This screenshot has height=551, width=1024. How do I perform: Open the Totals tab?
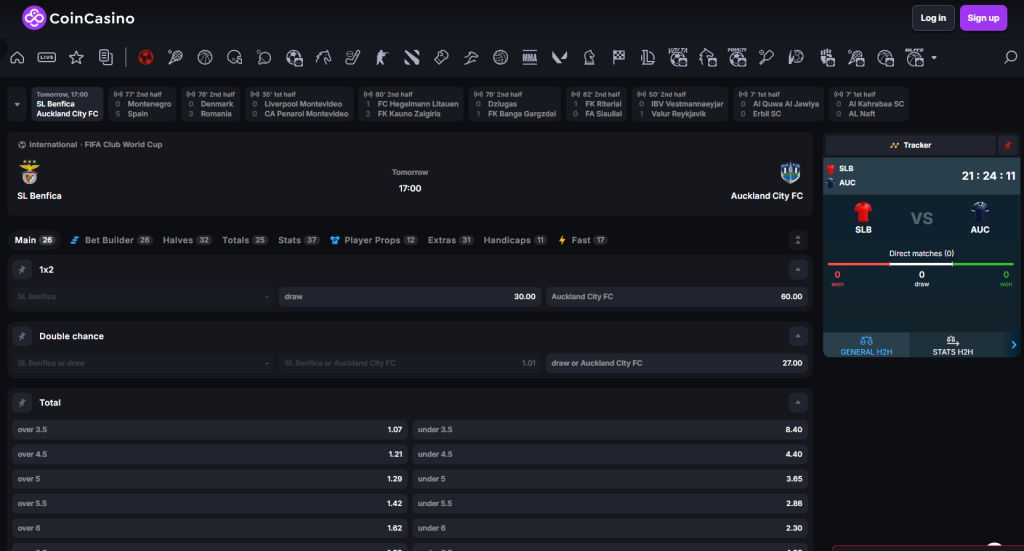[x=244, y=240]
